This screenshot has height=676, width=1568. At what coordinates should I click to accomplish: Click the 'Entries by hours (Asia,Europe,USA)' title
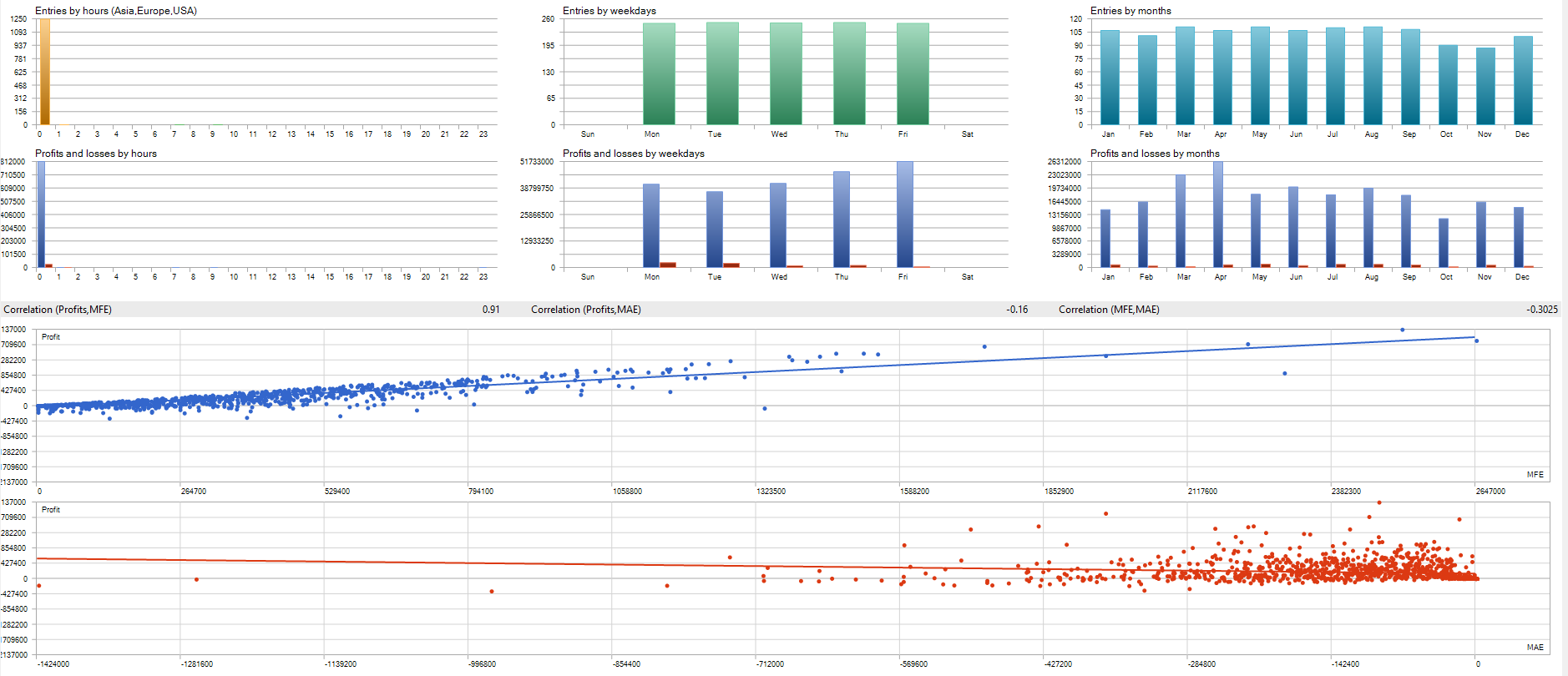116,11
